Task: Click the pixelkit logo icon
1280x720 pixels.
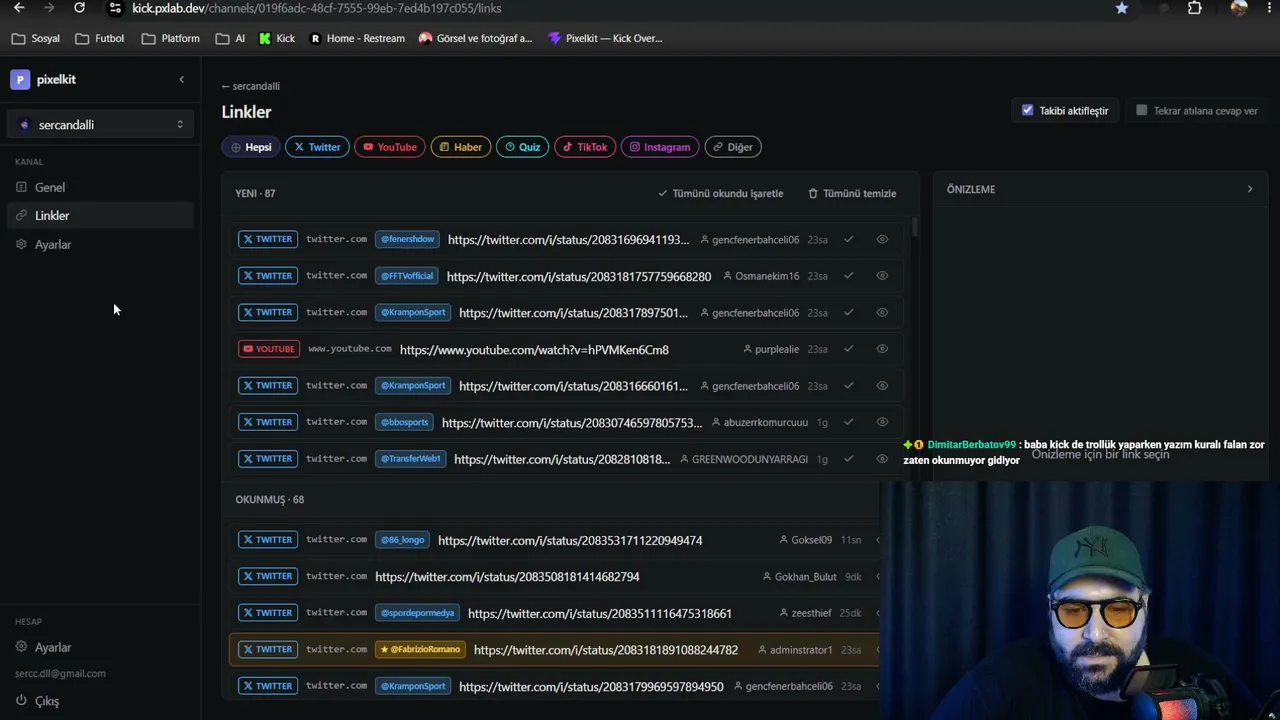Action: [x=20, y=80]
